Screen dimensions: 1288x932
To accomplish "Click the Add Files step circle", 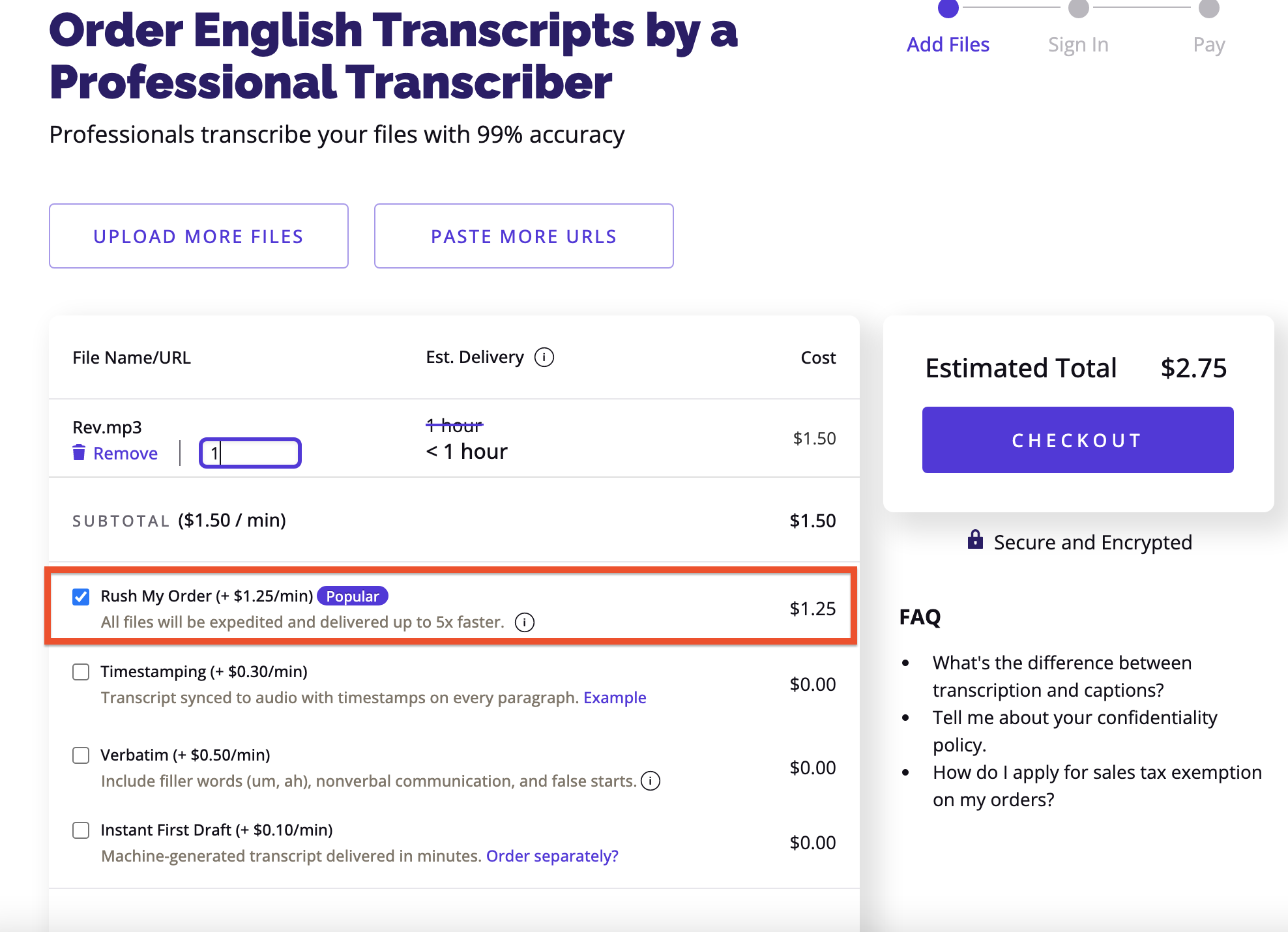I will (x=948, y=8).
